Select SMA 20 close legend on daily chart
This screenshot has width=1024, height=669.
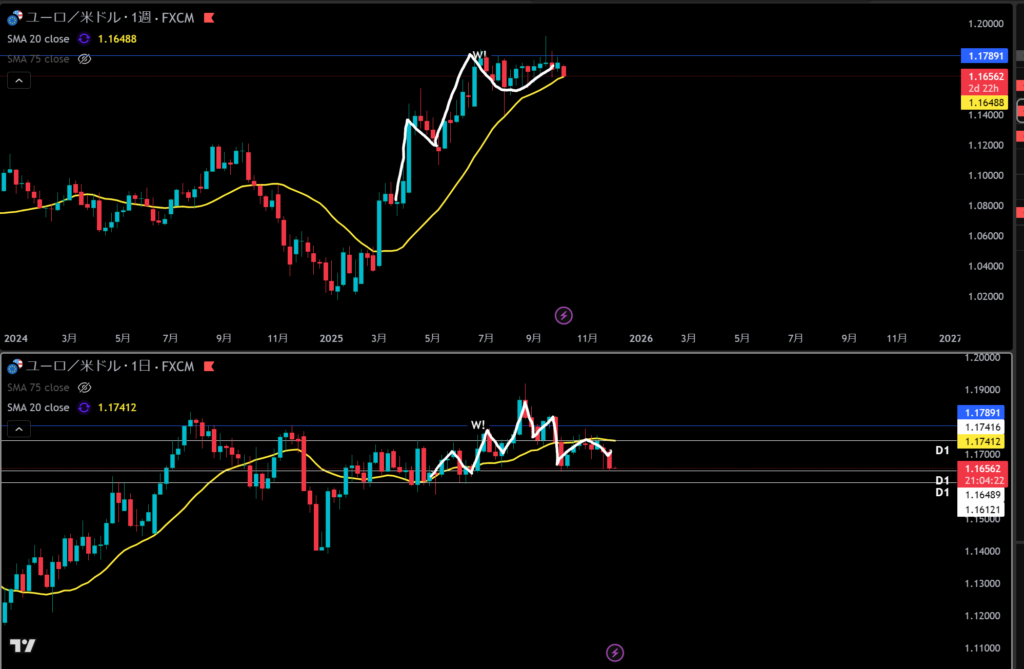click(37, 408)
